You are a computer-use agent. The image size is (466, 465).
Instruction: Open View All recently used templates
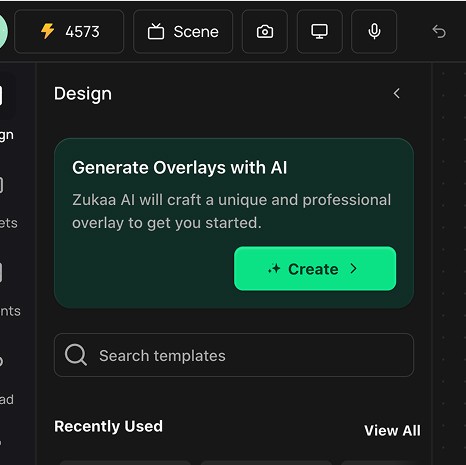[392, 430]
